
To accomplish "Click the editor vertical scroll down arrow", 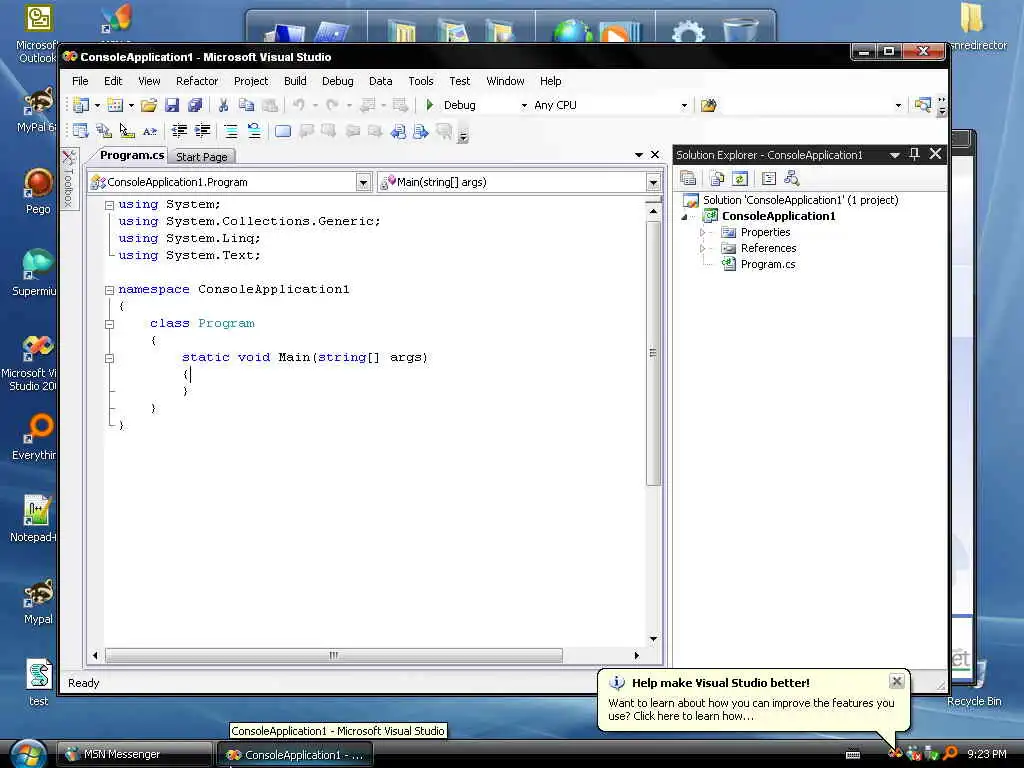I will [x=653, y=639].
